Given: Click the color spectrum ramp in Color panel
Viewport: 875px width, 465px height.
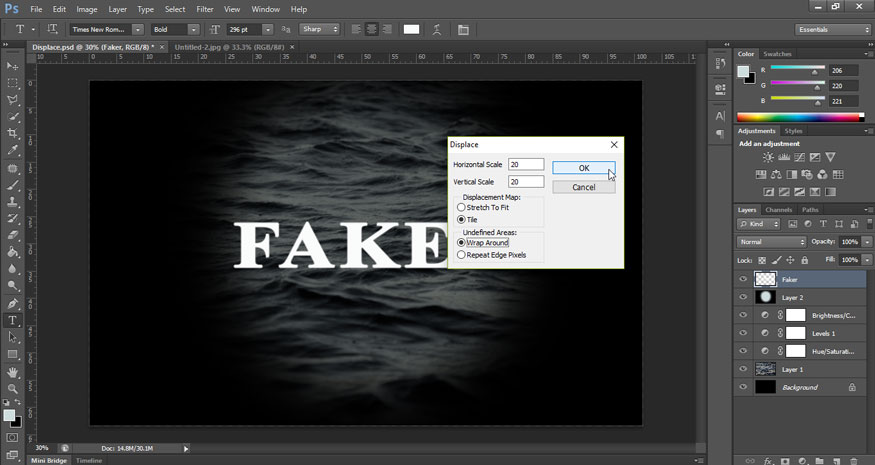Looking at the screenshot, I should [x=800, y=117].
